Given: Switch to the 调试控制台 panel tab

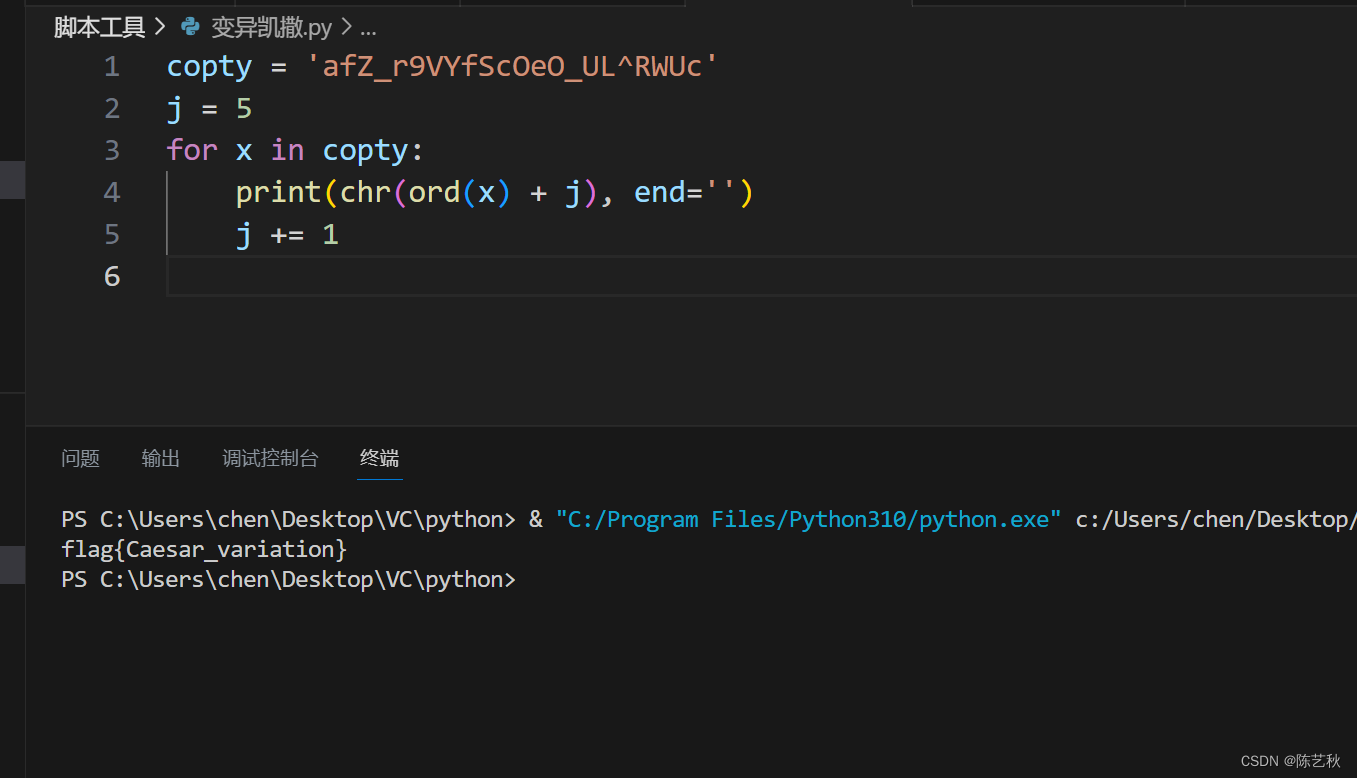Looking at the screenshot, I should pos(270,458).
